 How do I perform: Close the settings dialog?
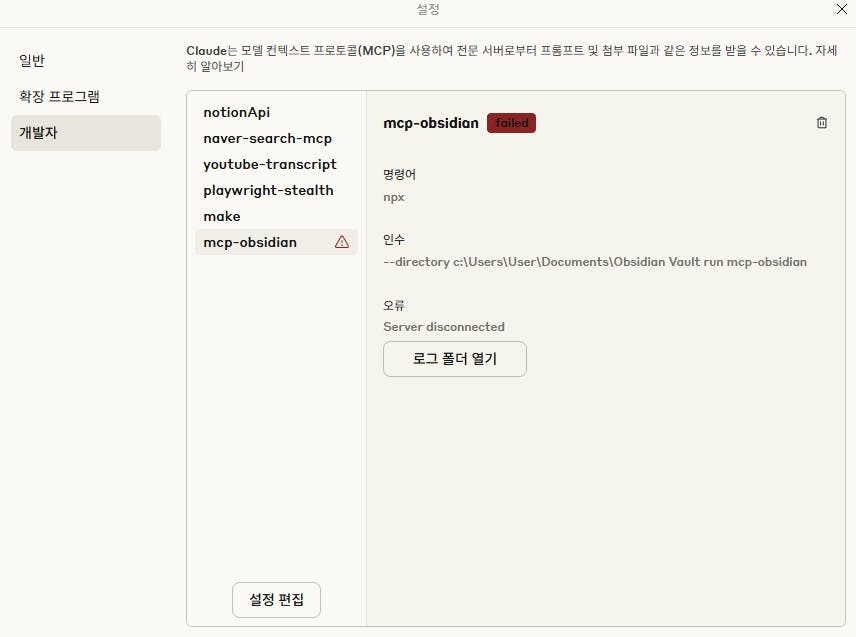tap(841, 9)
